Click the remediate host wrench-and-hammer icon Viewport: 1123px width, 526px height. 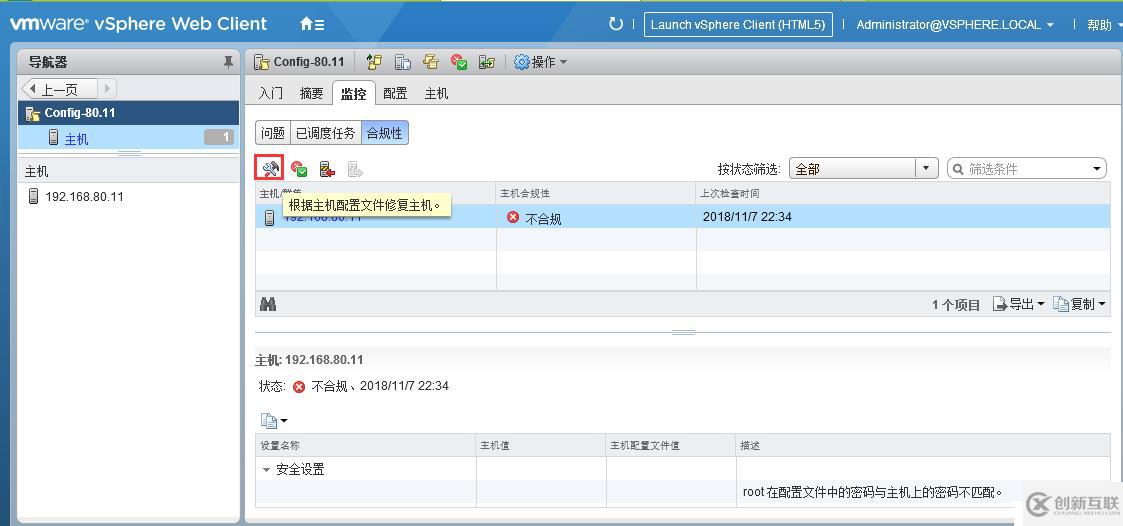coord(270,169)
